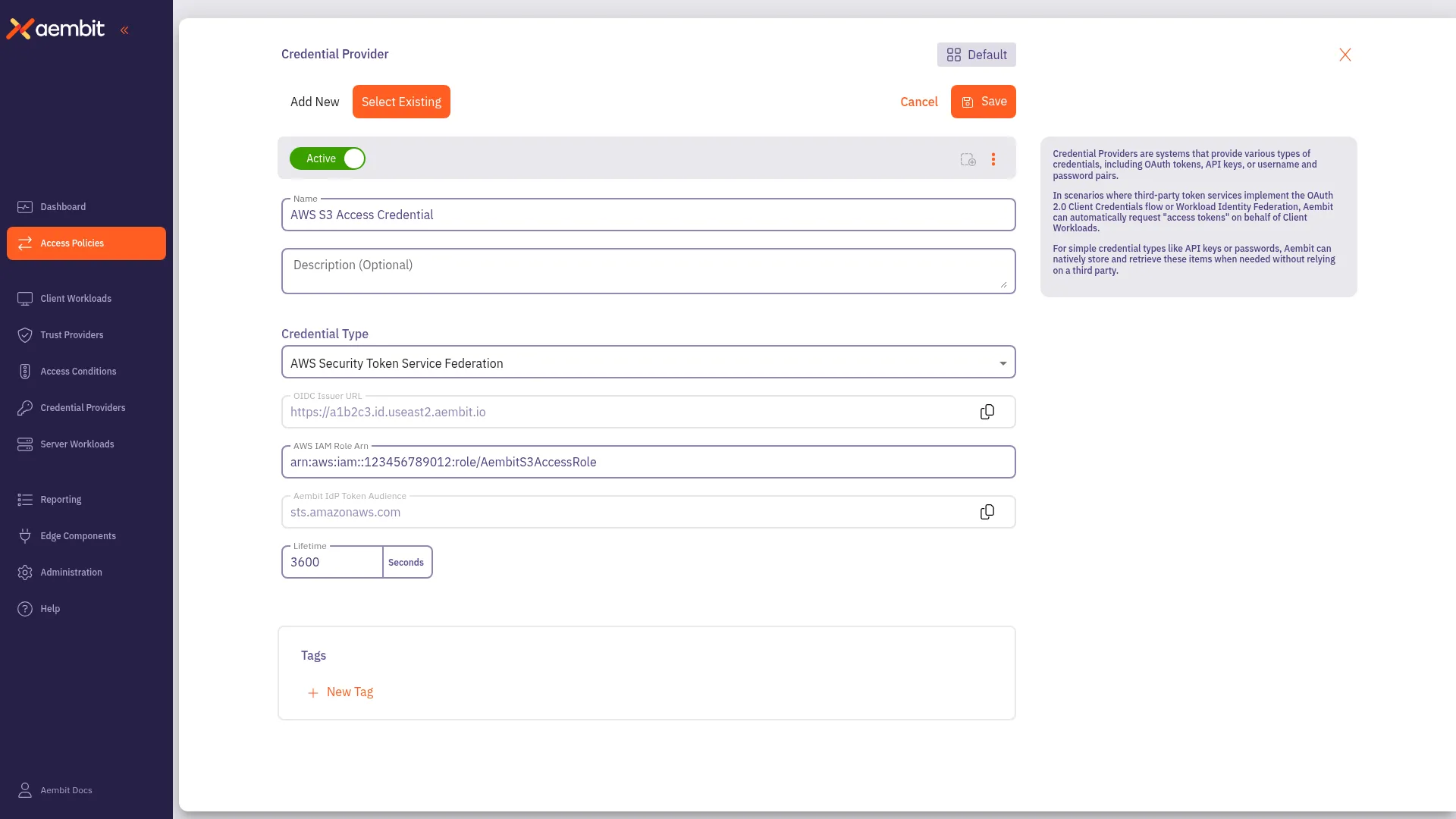The height and width of the screenshot is (819, 1456).
Task: Edit the Lifetime value 3600
Action: (332, 563)
